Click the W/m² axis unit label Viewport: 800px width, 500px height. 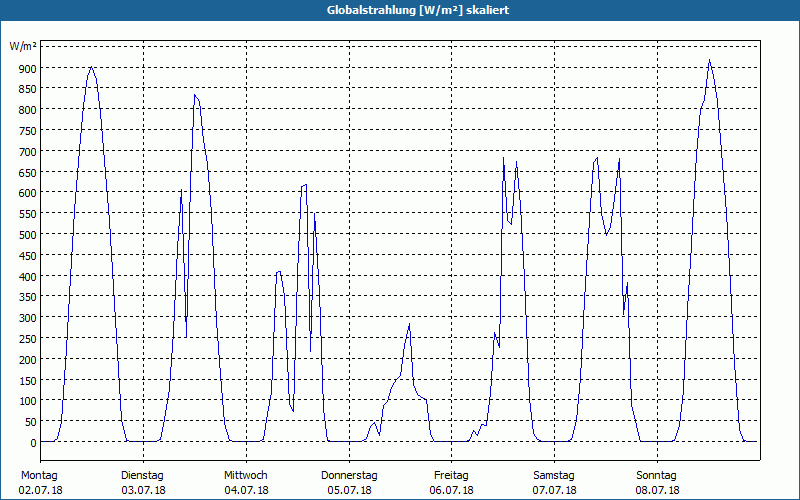[x=23, y=46]
